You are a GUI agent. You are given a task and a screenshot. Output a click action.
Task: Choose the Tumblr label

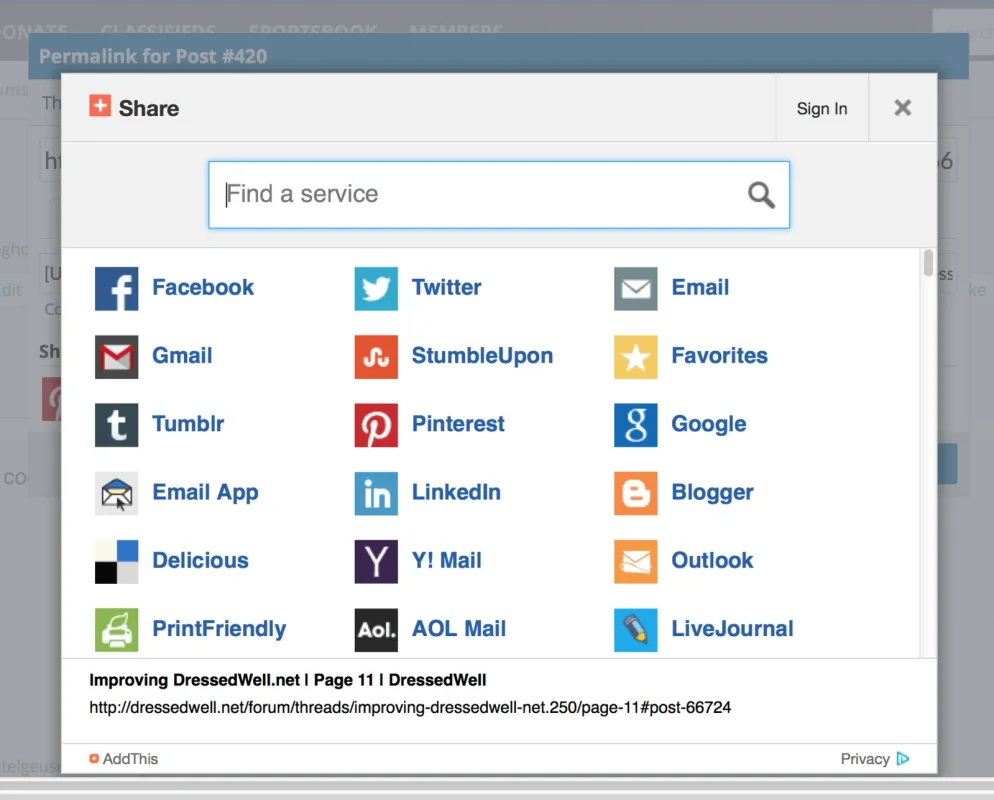[188, 423]
